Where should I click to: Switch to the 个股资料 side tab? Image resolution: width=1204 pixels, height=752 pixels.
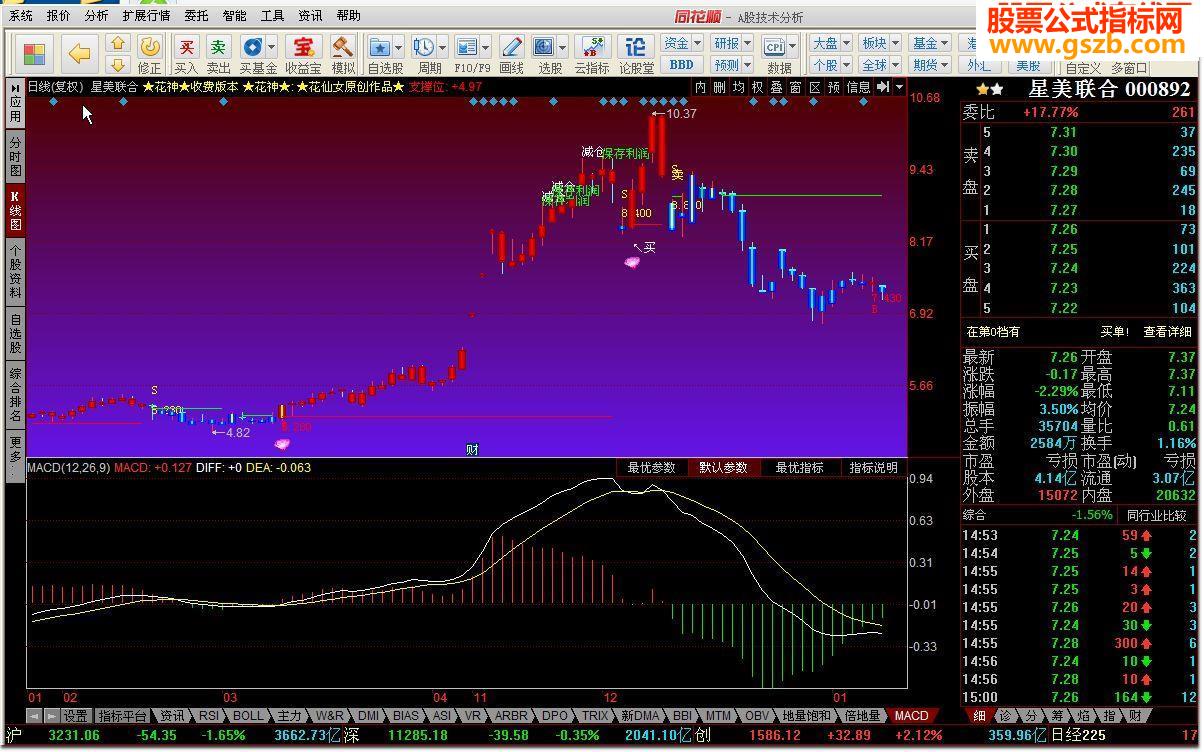(x=15, y=271)
